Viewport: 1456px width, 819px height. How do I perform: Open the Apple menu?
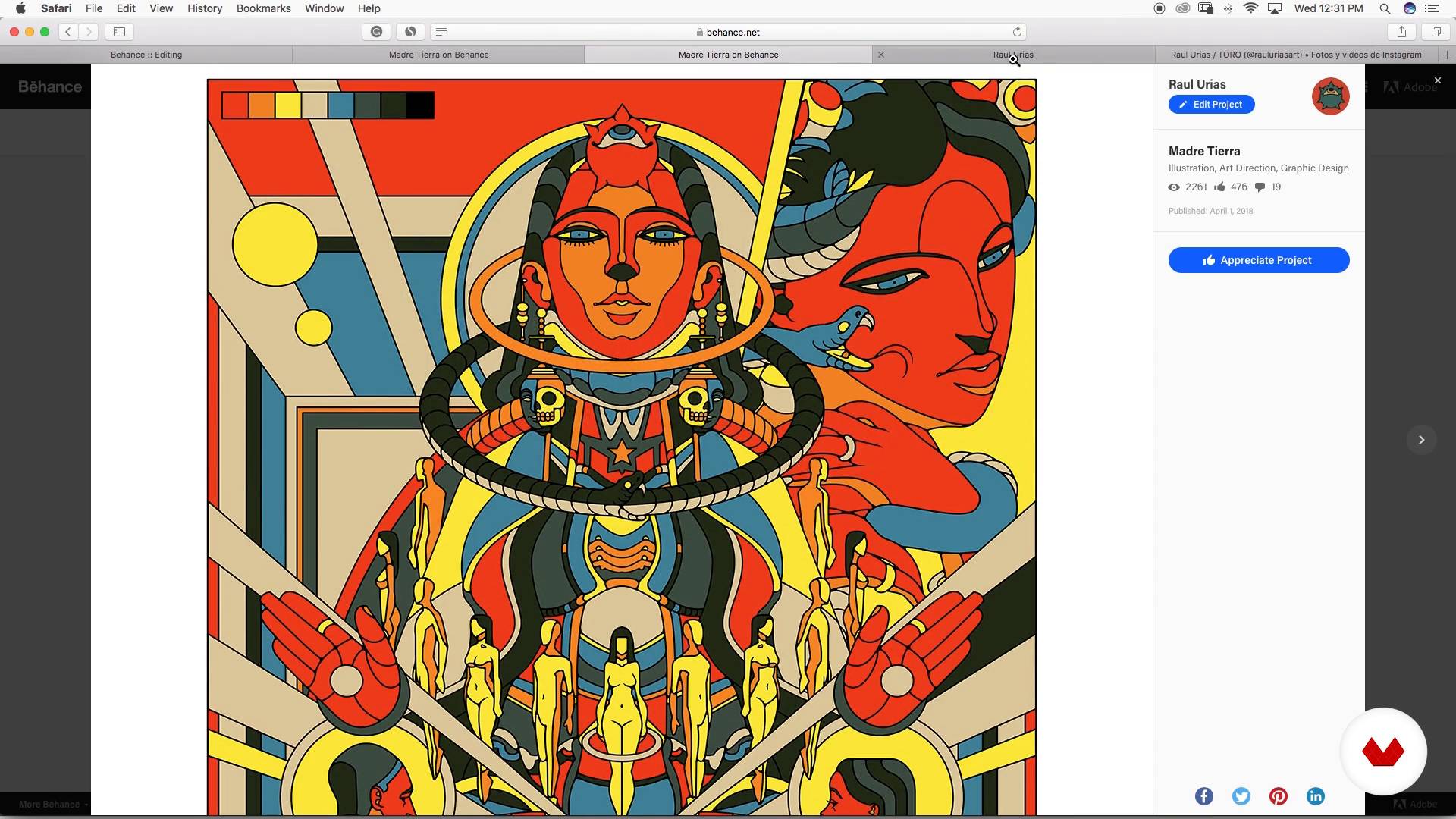point(20,8)
